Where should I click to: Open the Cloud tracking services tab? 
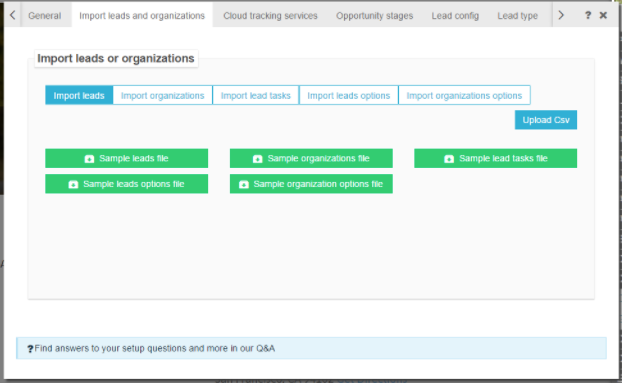click(x=270, y=15)
